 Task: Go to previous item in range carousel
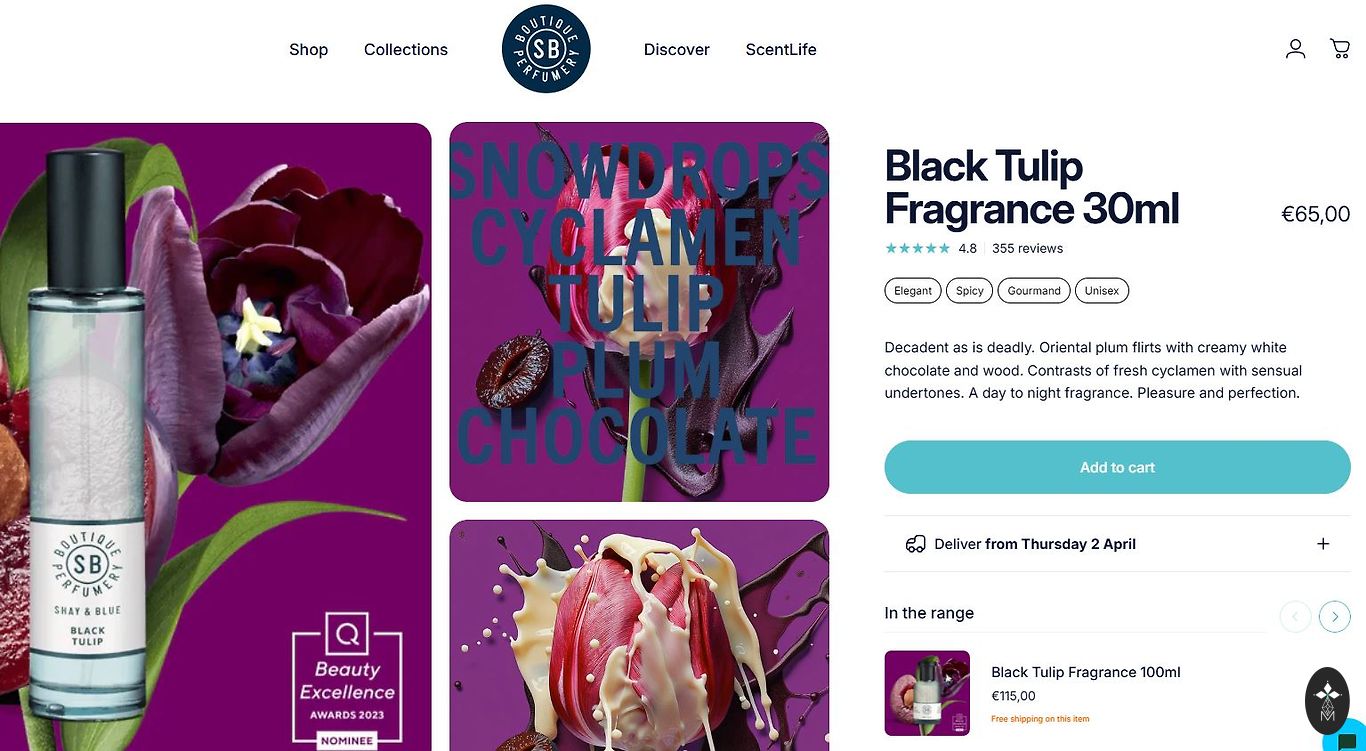click(1295, 616)
